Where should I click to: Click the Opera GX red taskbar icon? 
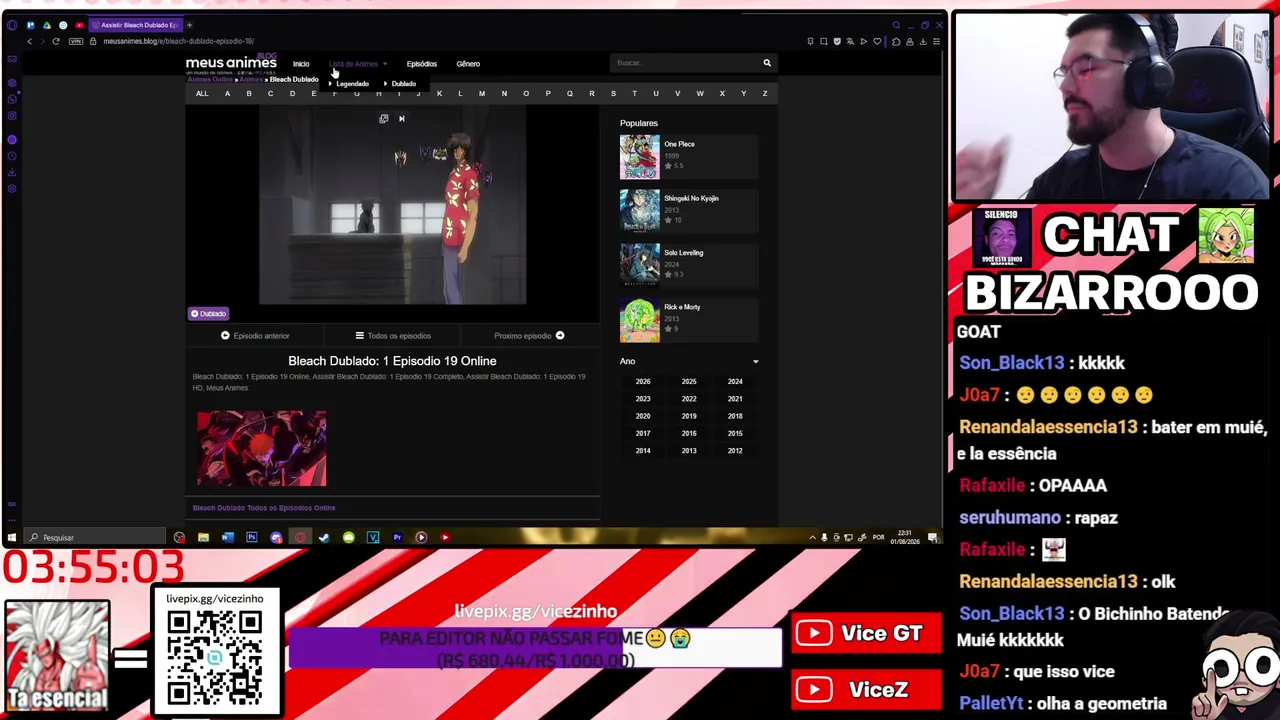pos(300,537)
